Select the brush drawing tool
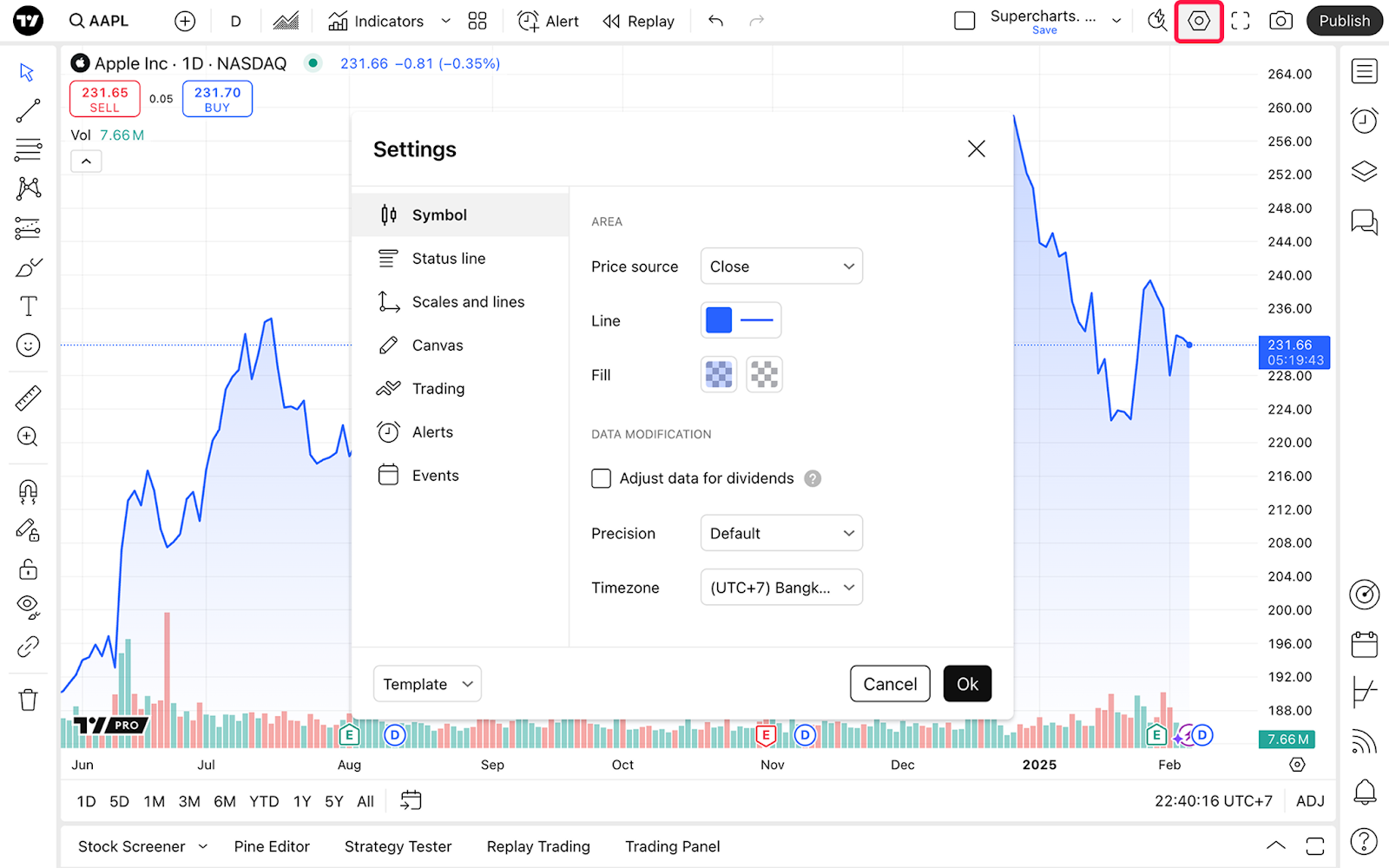Screen dimensions: 1389x868 28,267
